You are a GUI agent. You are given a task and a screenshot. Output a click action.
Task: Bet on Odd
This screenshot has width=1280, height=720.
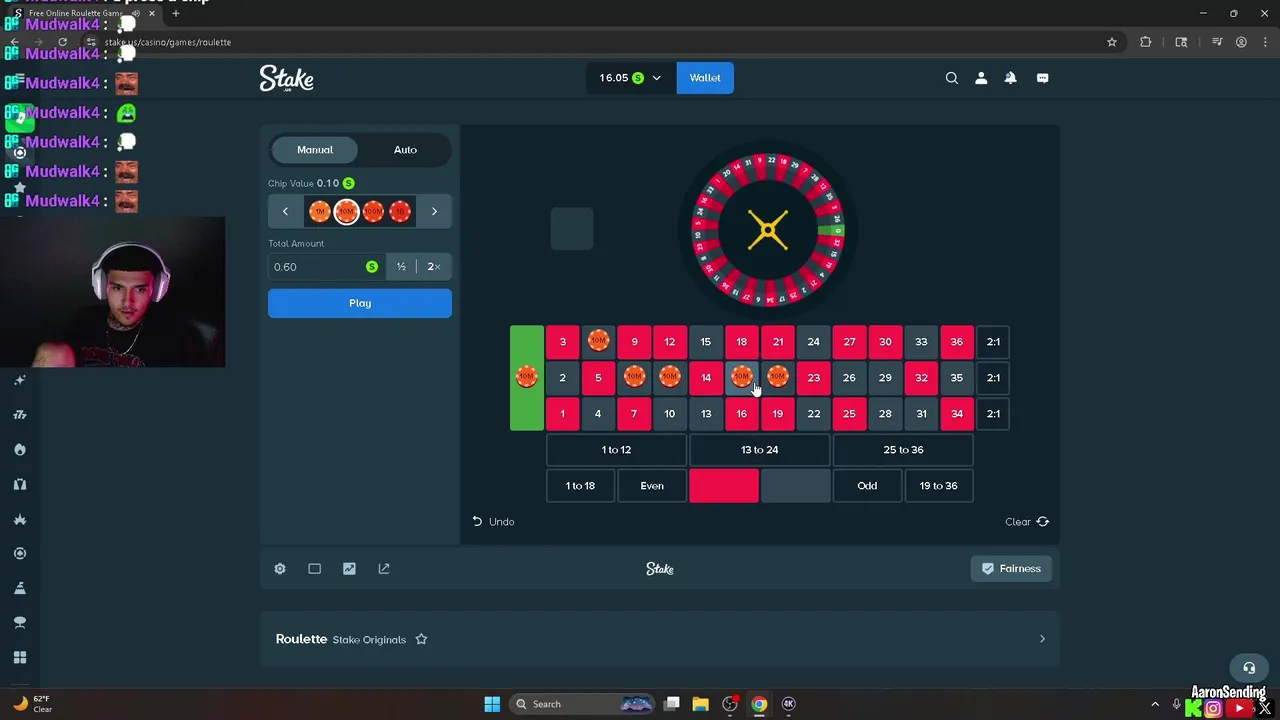click(x=867, y=486)
